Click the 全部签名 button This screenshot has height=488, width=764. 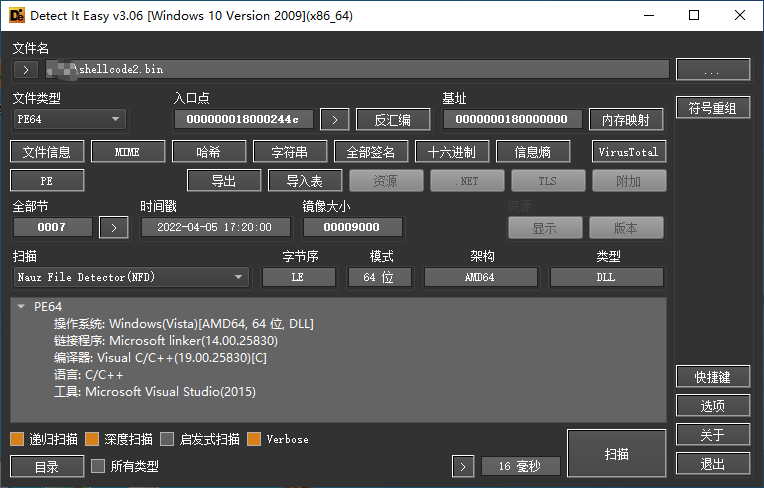tap(370, 152)
